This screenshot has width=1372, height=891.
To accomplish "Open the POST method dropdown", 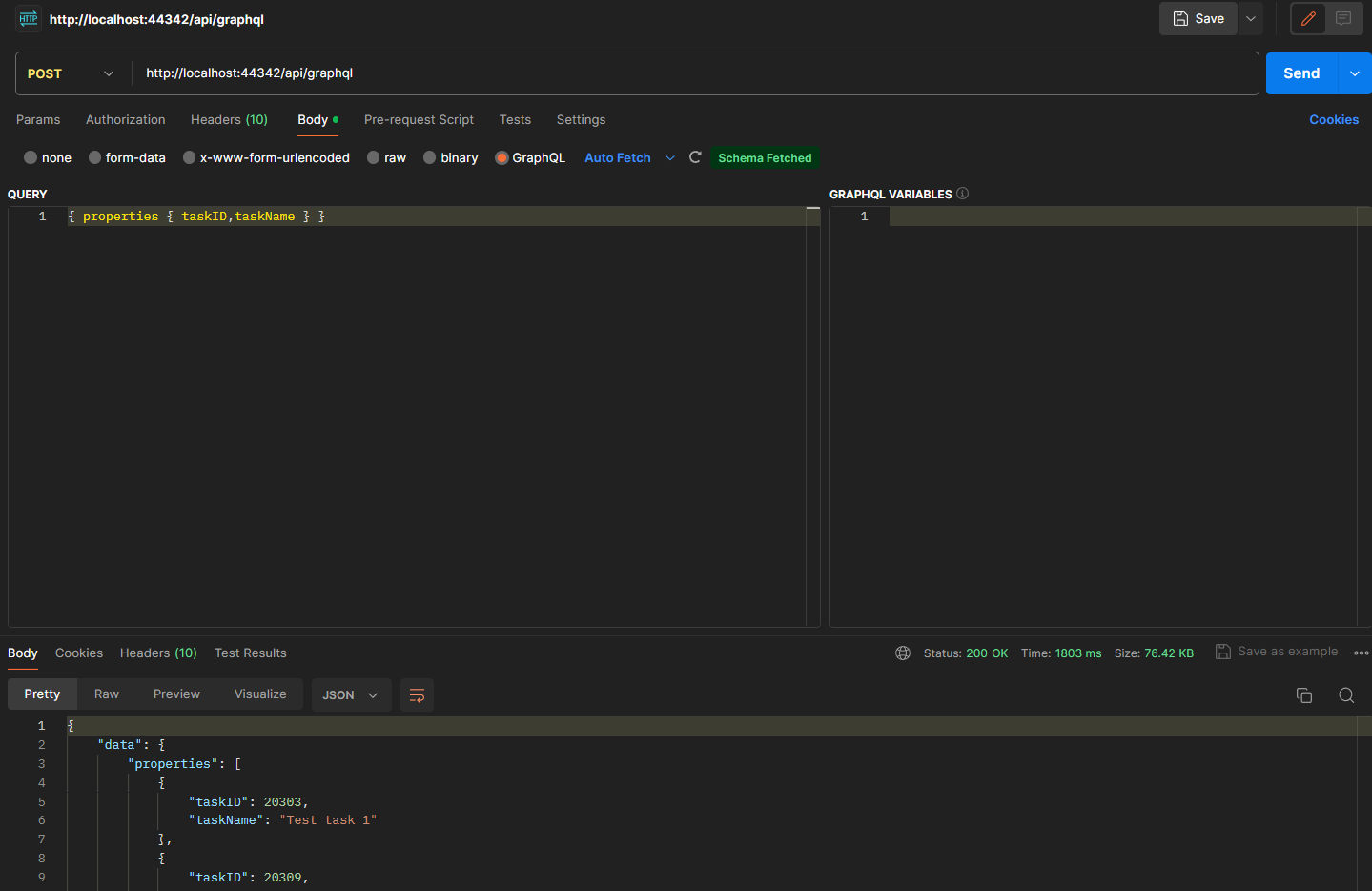I will click(x=71, y=73).
